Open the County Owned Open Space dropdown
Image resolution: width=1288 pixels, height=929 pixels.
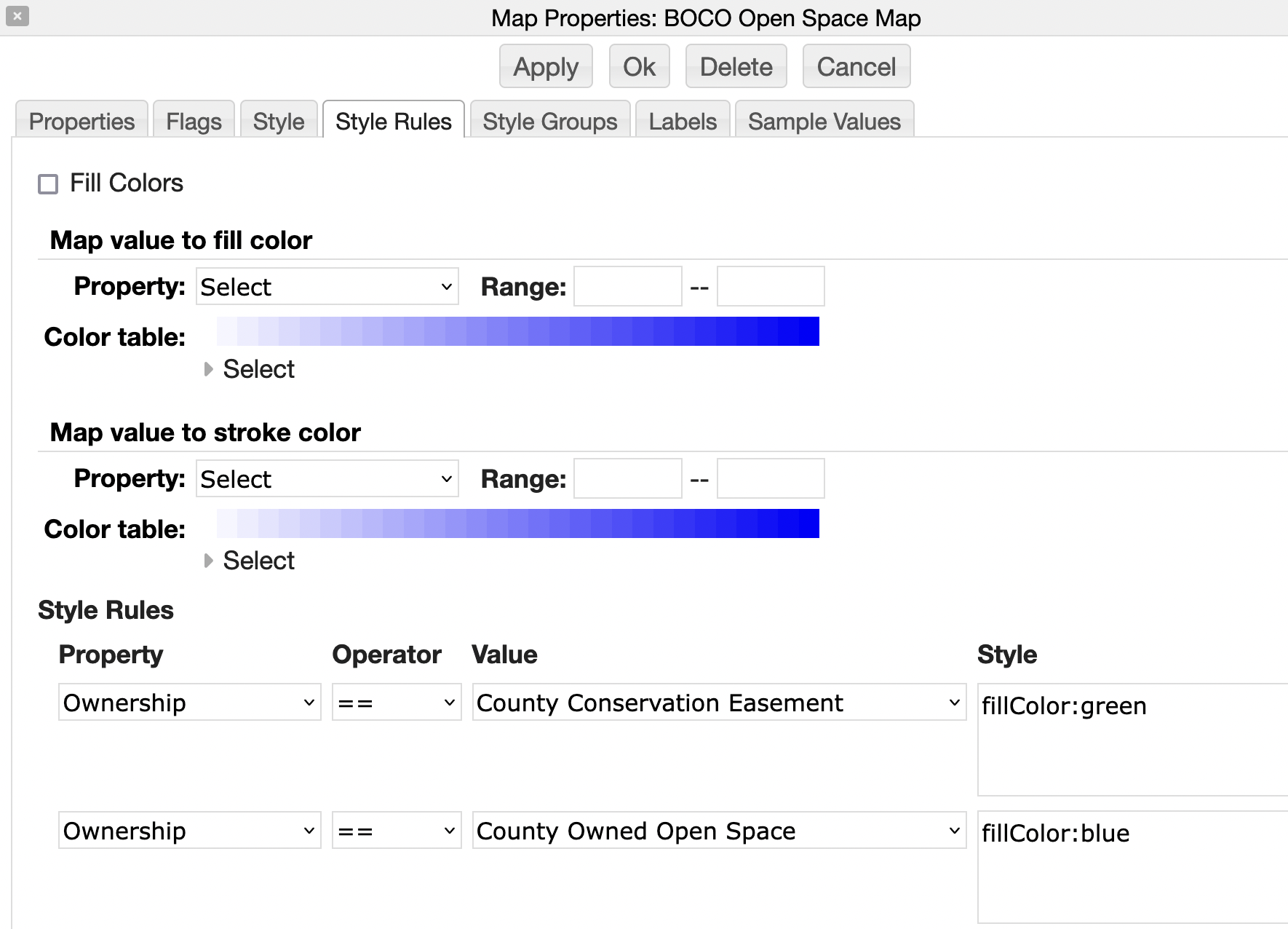(x=718, y=831)
